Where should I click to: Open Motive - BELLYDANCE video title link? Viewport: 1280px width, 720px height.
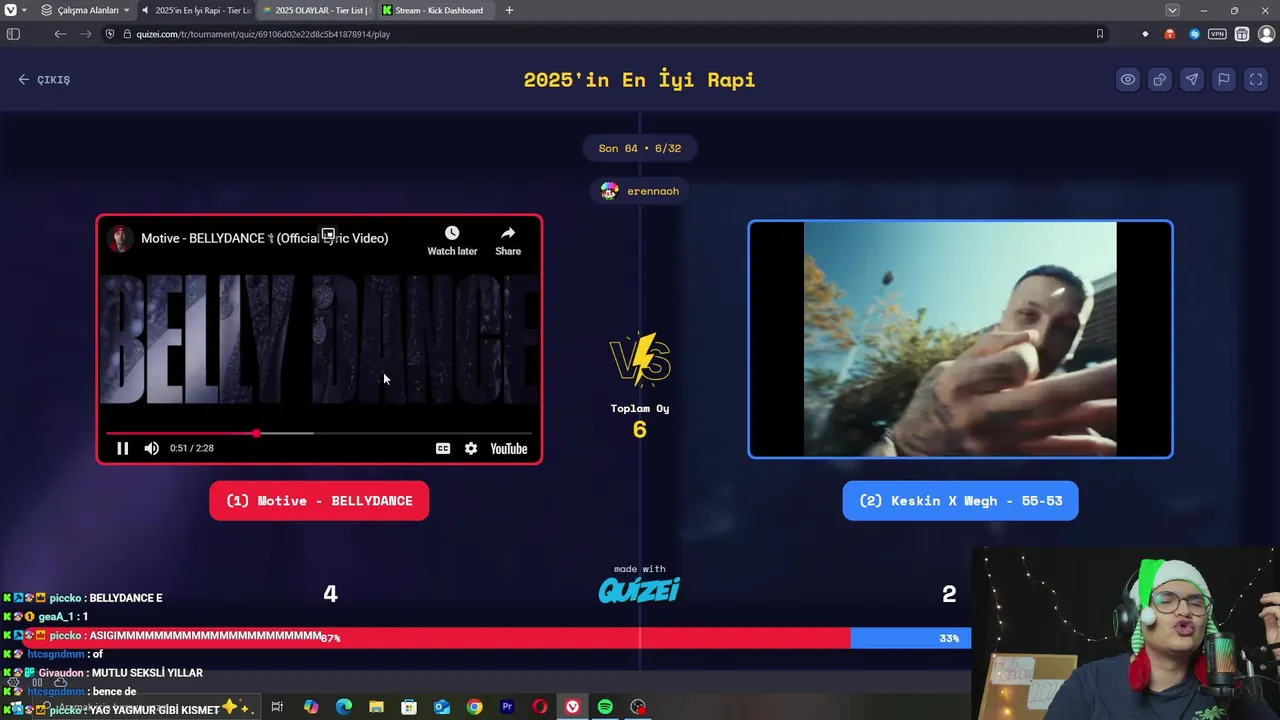click(264, 238)
